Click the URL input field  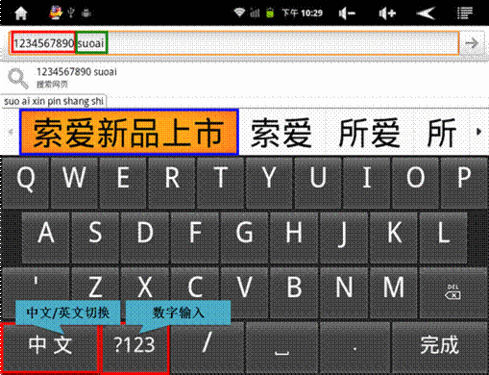[x=234, y=43]
